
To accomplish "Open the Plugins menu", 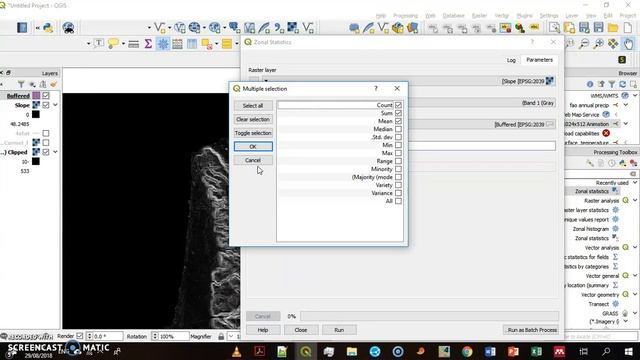I will coord(524,16).
